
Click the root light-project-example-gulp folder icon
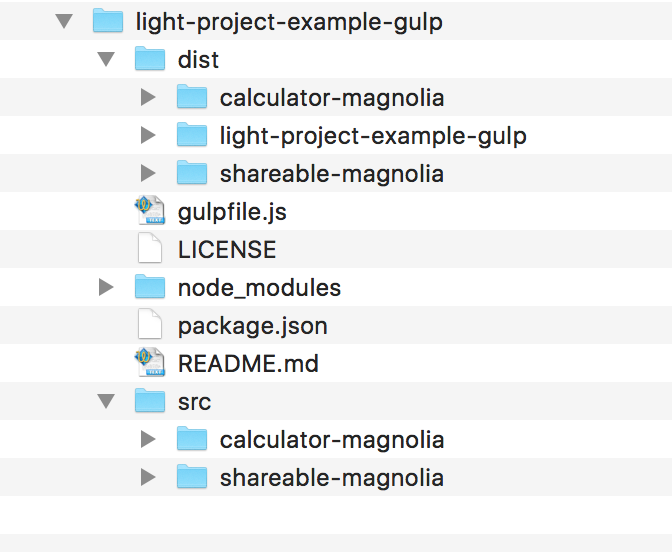(x=107, y=21)
